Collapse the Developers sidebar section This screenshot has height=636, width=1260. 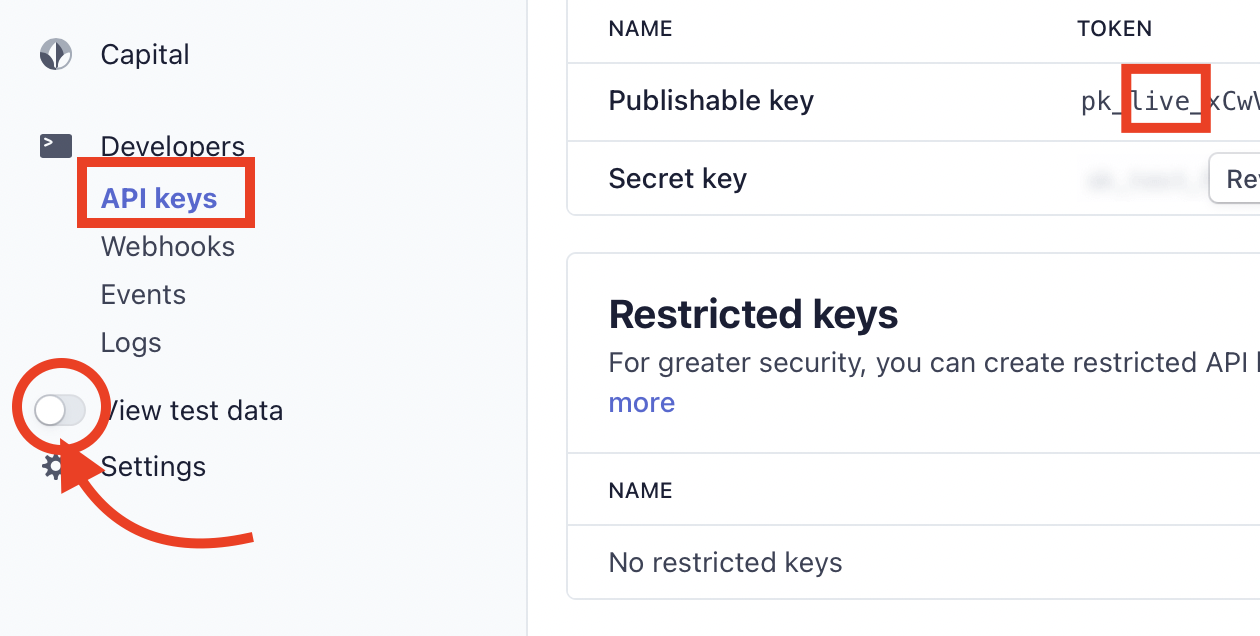pyautogui.click(x=173, y=146)
